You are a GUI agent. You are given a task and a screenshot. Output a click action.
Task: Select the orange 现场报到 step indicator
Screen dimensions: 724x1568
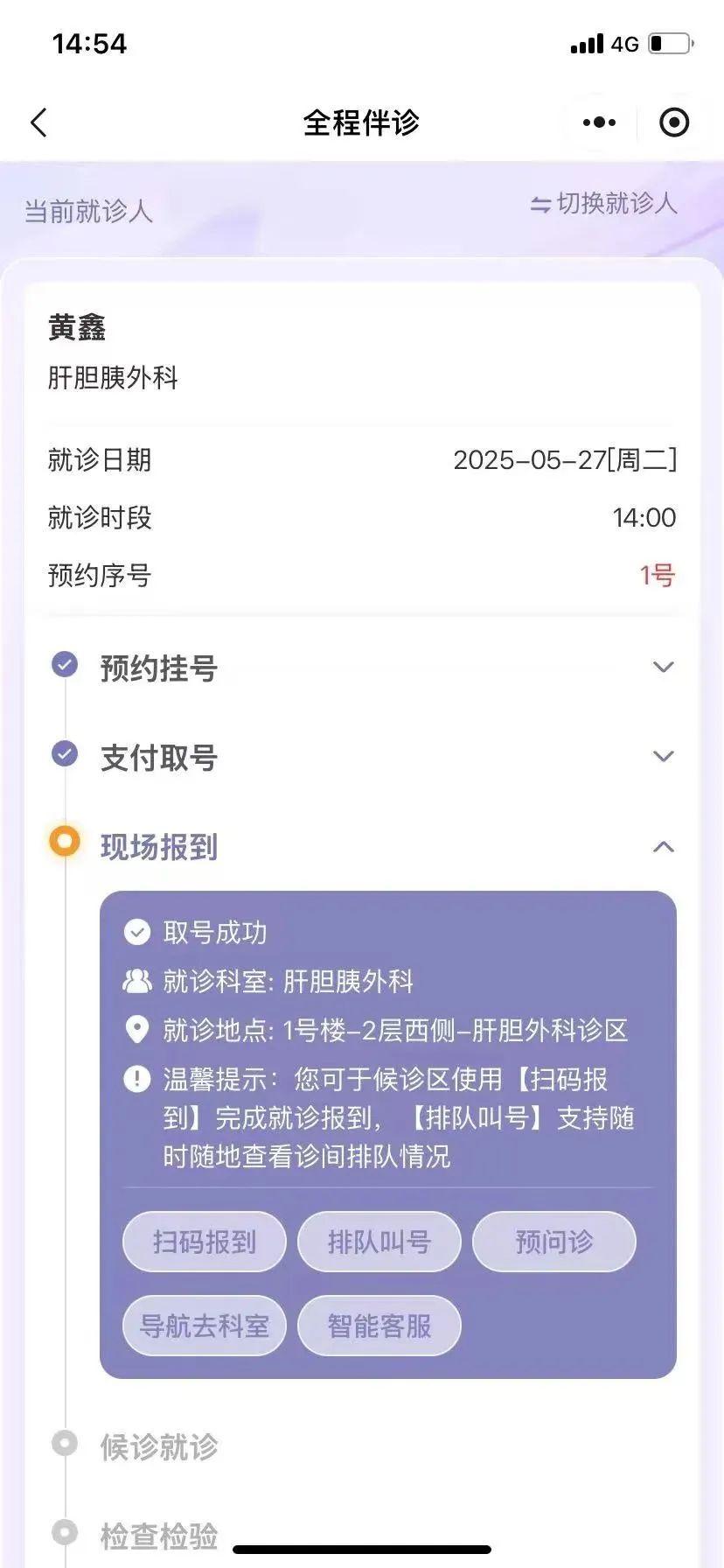tap(65, 842)
